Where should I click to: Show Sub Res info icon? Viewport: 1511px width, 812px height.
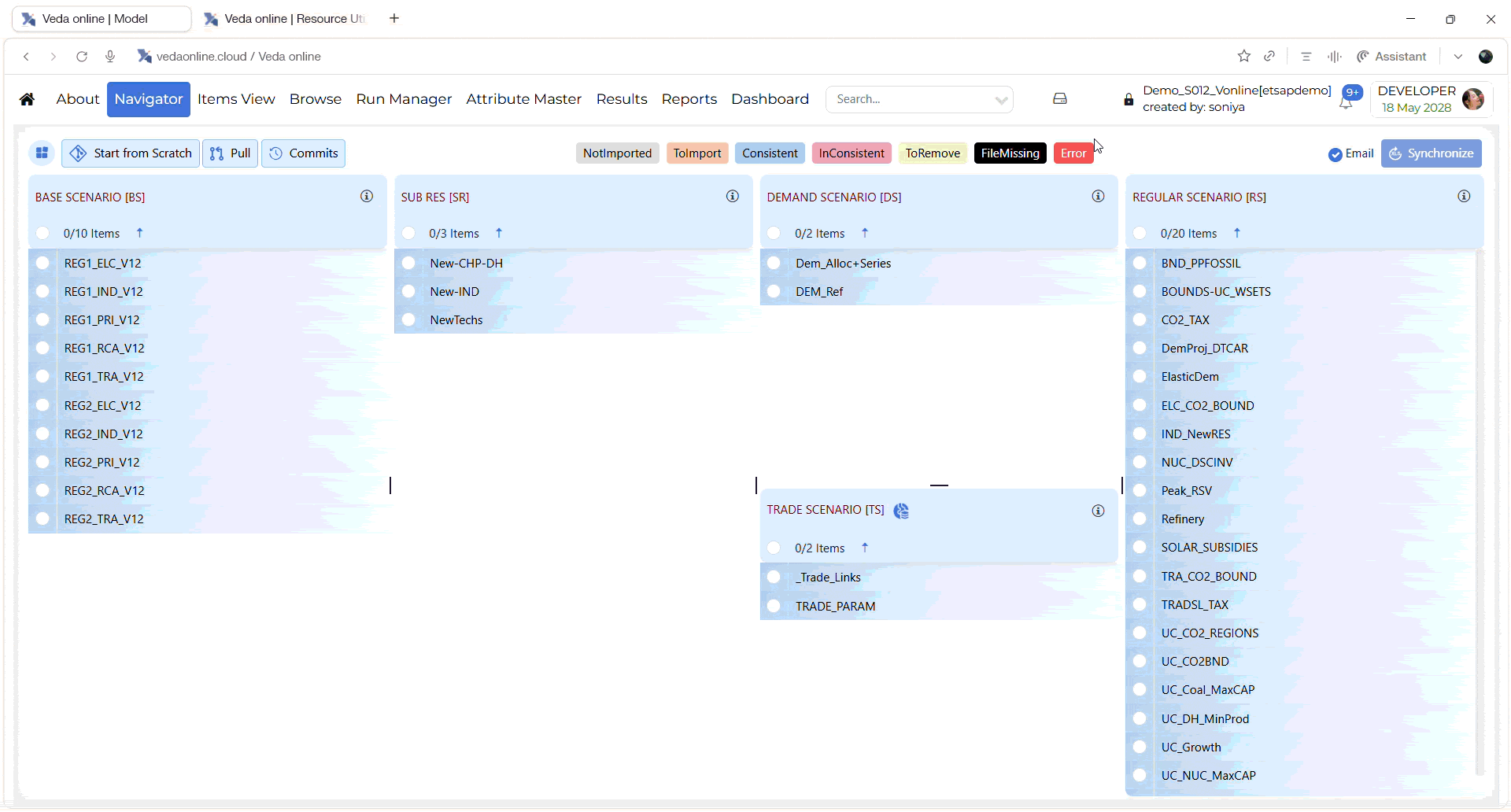pos(733,197)
